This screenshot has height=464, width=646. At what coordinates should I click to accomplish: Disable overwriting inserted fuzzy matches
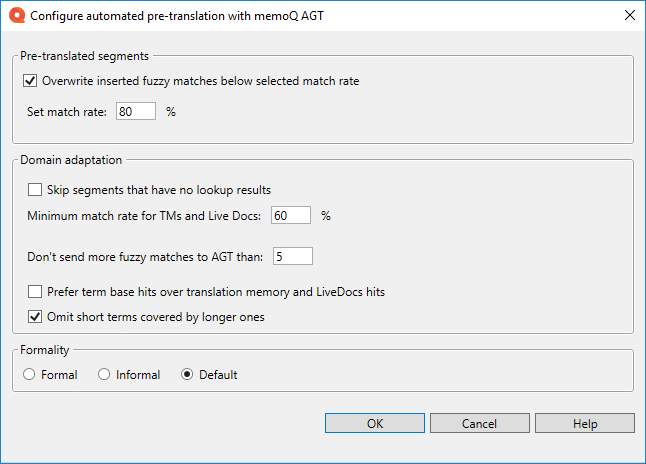[30, 81]
